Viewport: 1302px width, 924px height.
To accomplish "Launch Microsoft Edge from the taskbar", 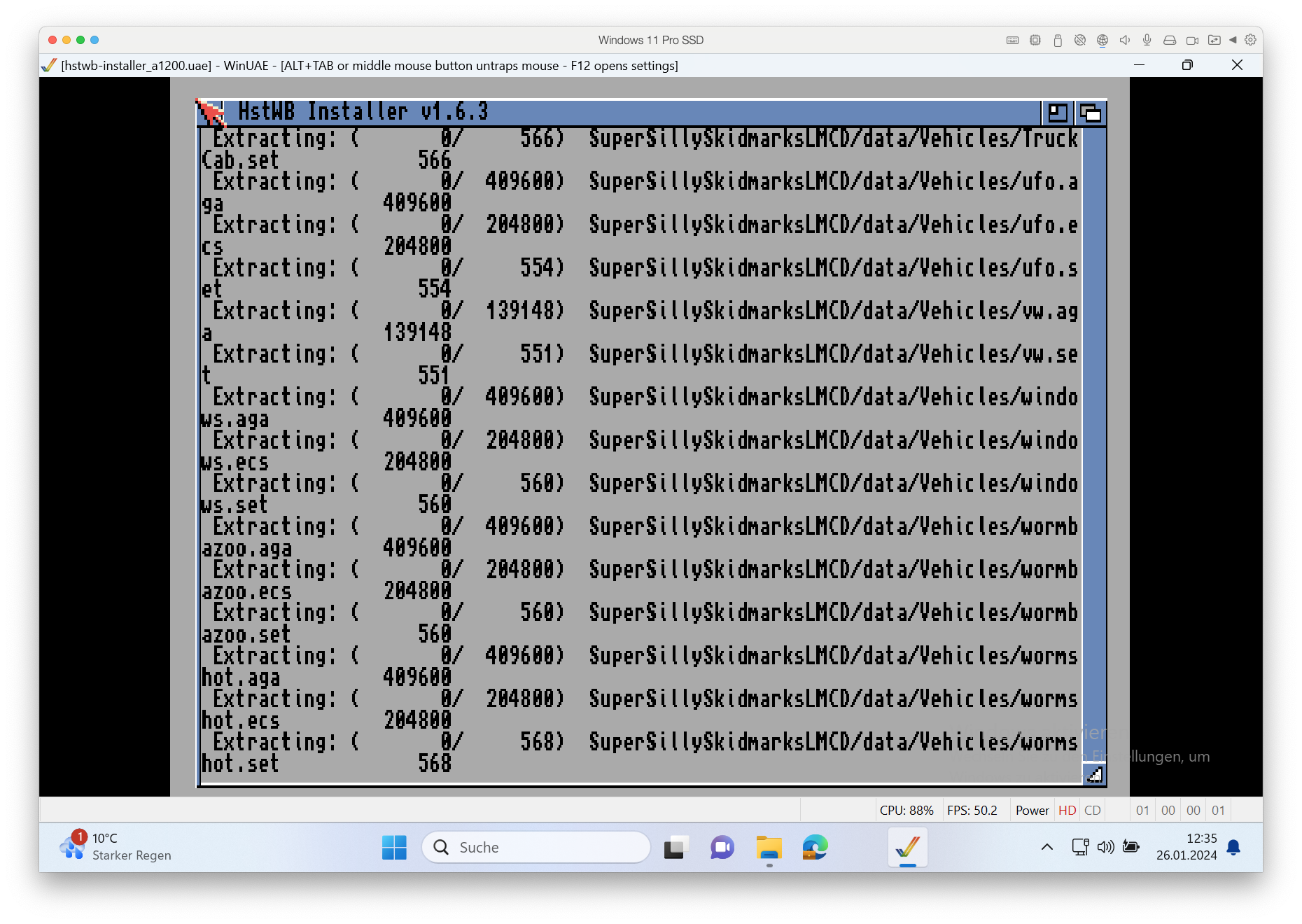I will coord(813,847).
